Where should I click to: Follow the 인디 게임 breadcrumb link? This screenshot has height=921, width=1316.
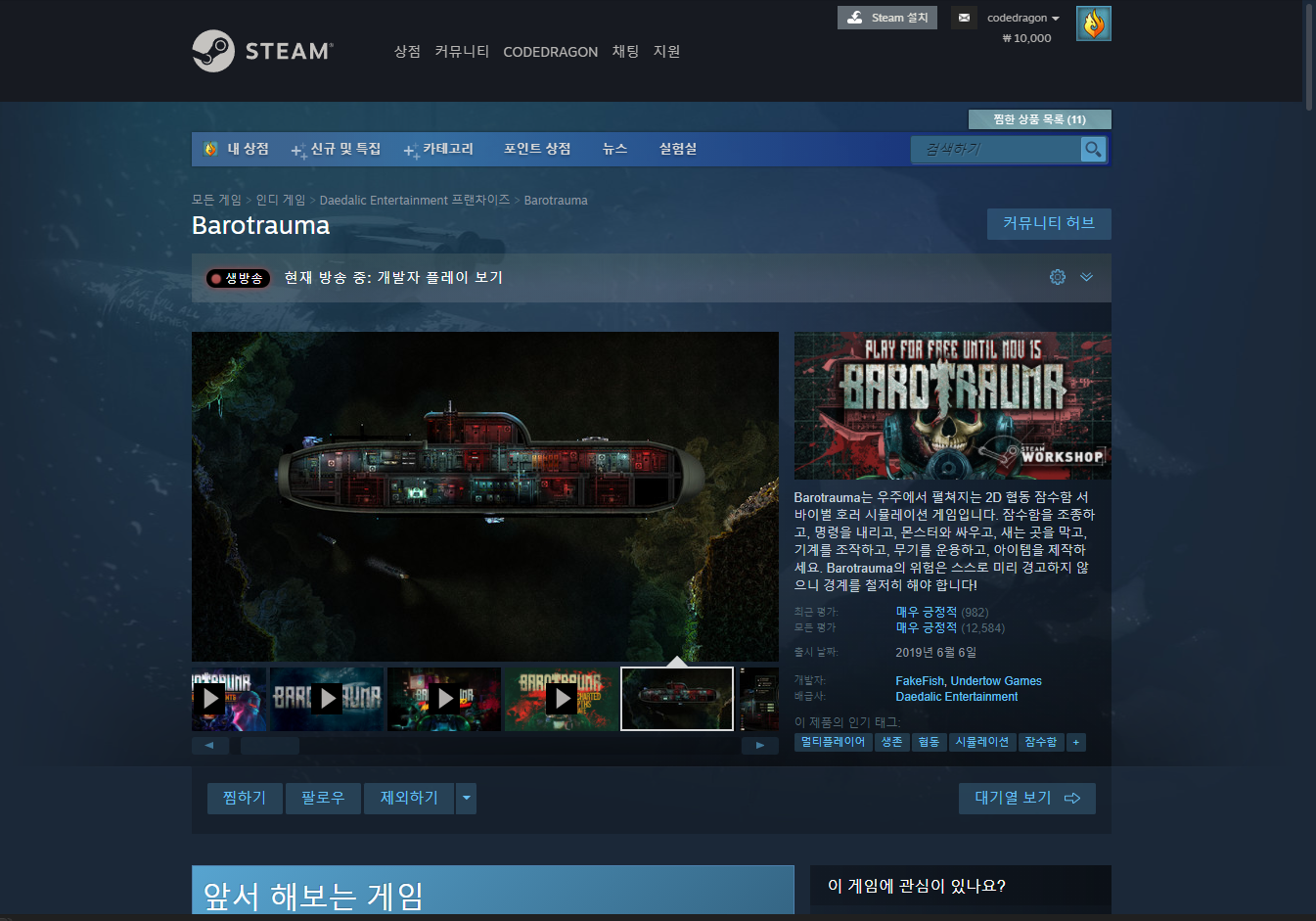point(281,200)
